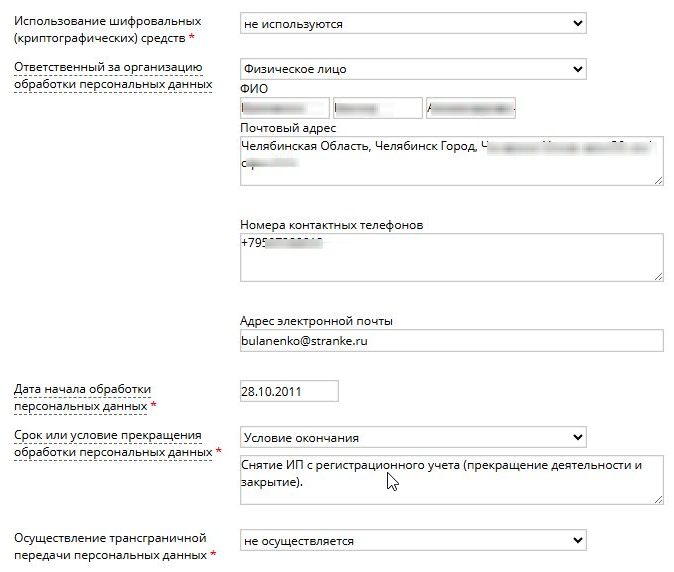Screen dimensions: 674x572
Task: Grab the postal address textarea resize handle
Action: point(659,181)
